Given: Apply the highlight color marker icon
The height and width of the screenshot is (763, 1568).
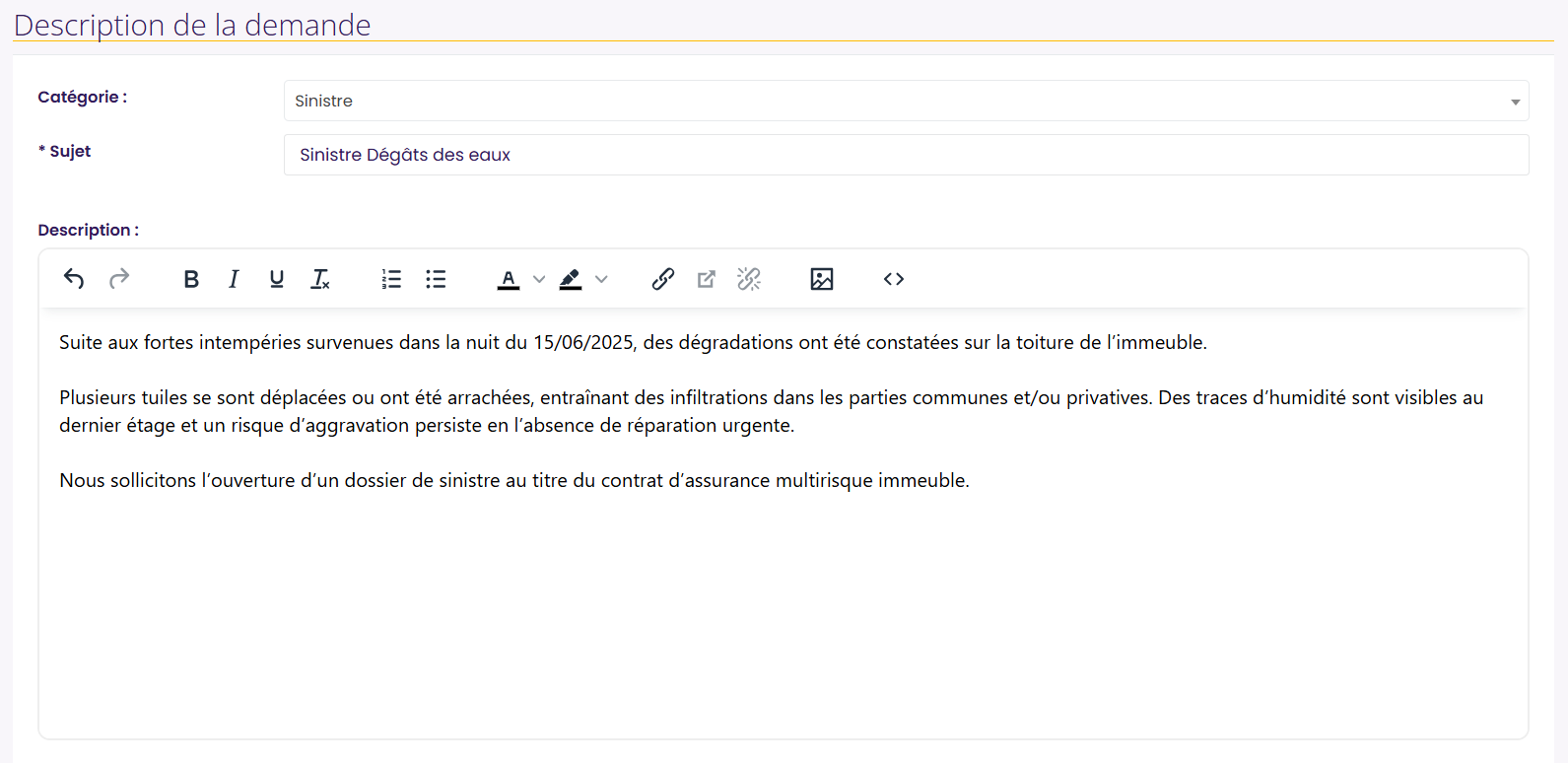Looking at the screenshot, I should click(x=571, y=280).
